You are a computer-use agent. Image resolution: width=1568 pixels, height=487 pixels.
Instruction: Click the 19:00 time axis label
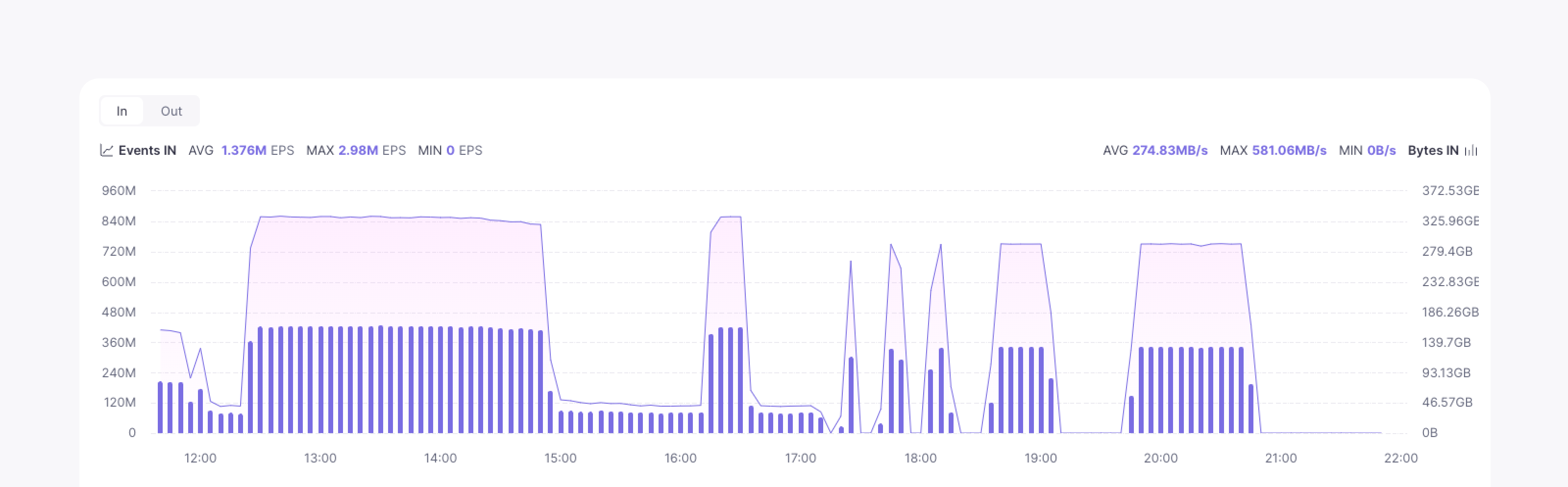click(1040, 459)
